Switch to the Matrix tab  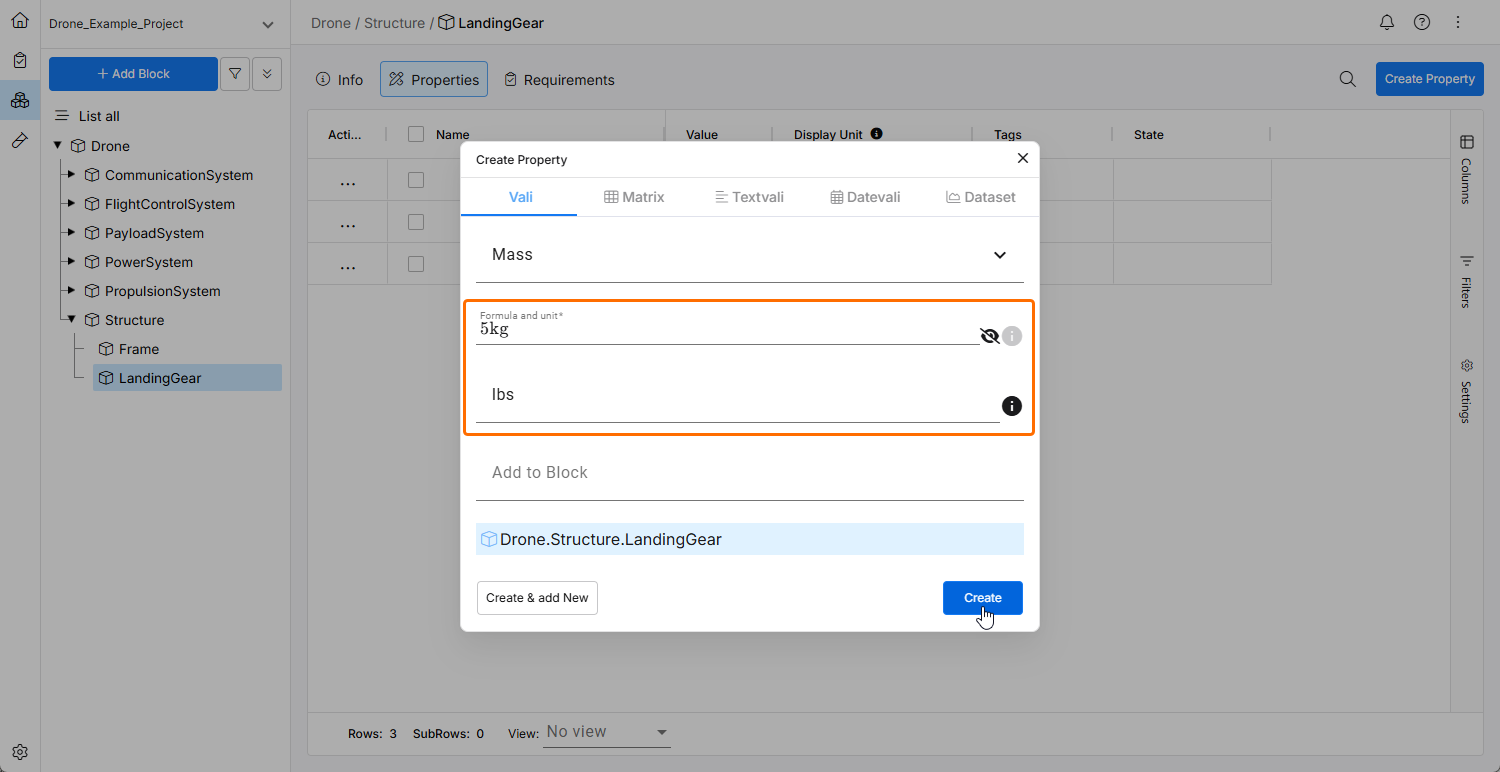click(x=634, y=197)
